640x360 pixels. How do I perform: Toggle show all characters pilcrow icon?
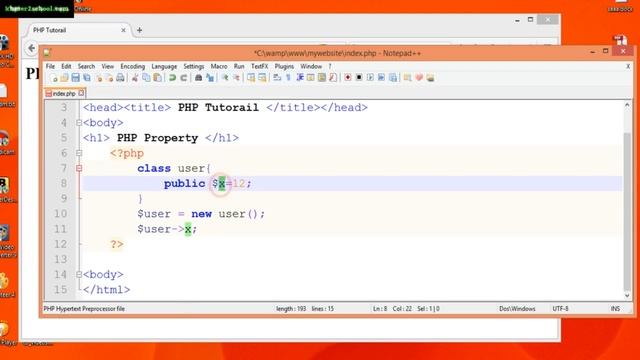coord(288,78)
